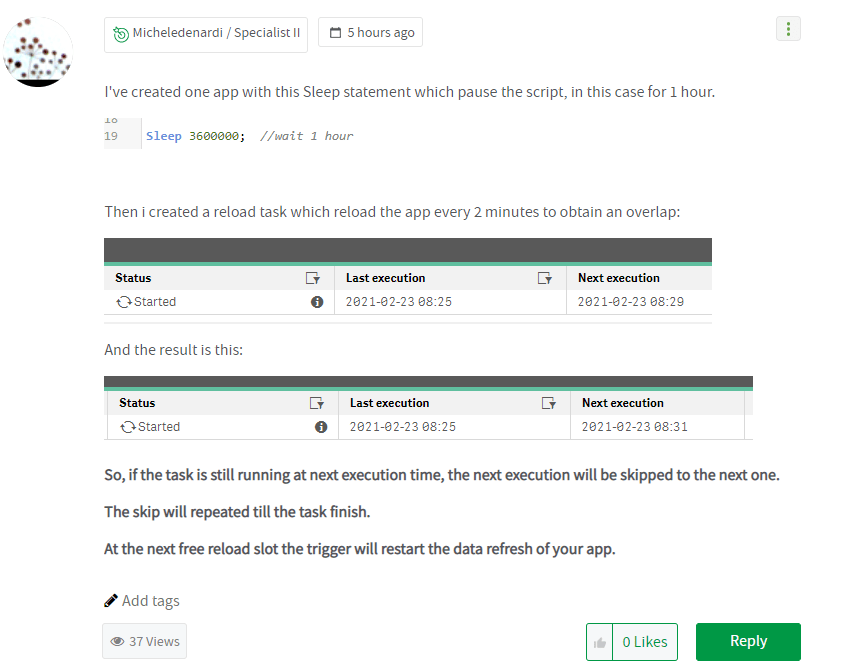Viewport: 844px width, 670px height.
Task: Open Last execution filter in second table
Action: coord(548,403)
